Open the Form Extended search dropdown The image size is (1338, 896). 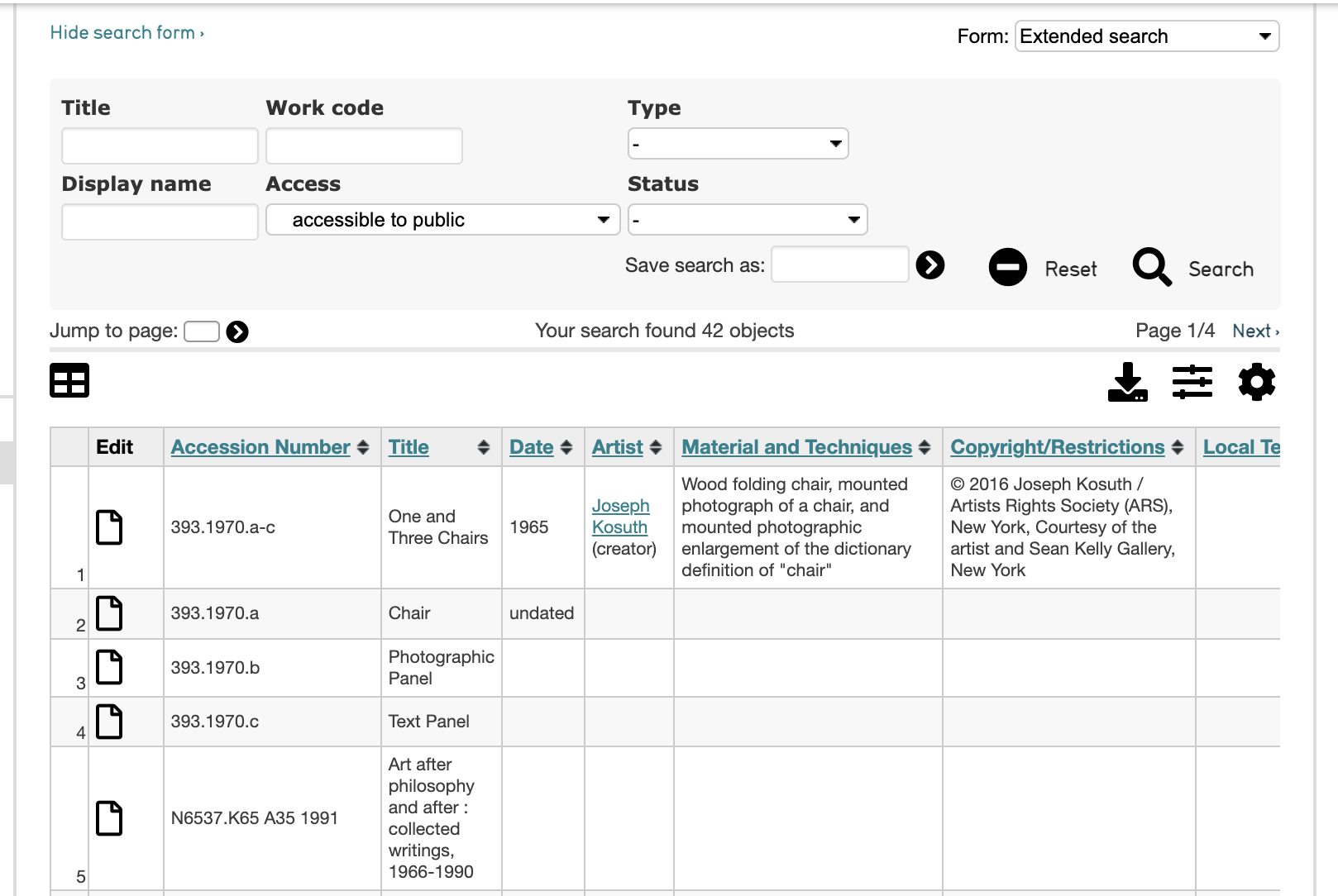1147,36
